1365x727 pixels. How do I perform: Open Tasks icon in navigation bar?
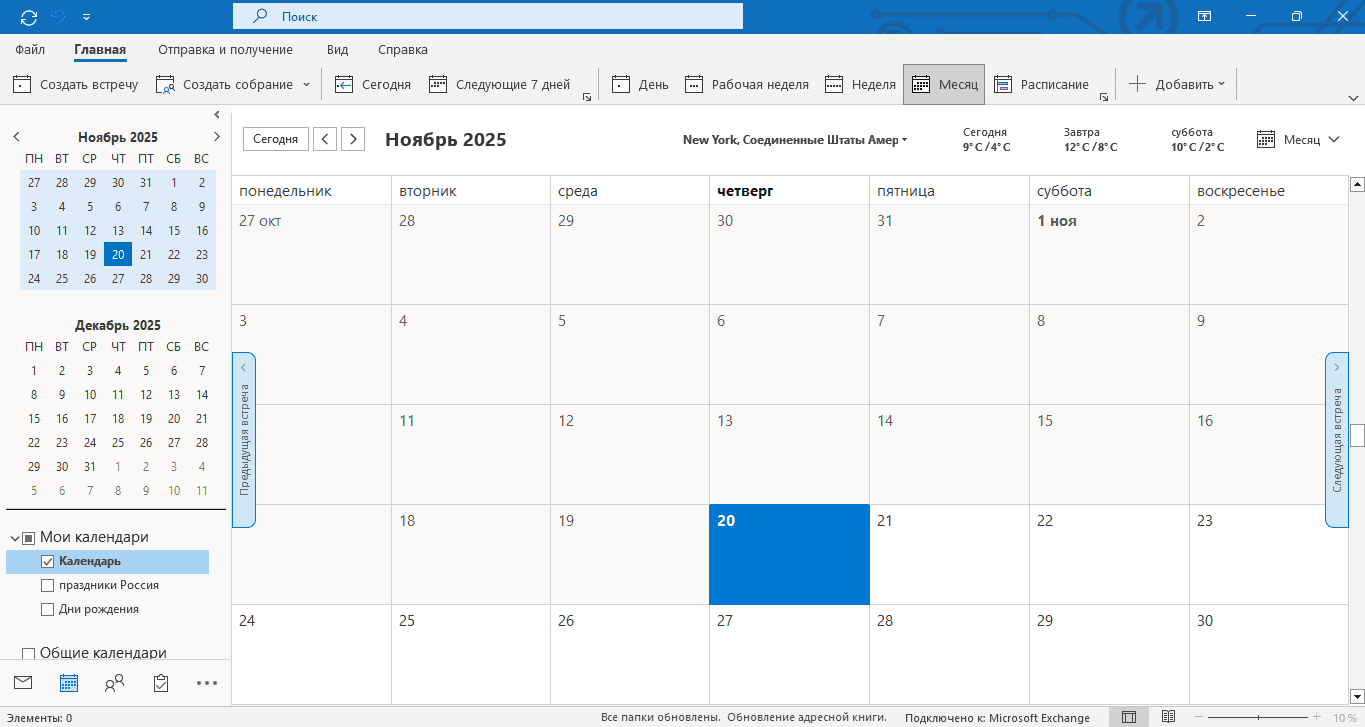tap(161, 683)
